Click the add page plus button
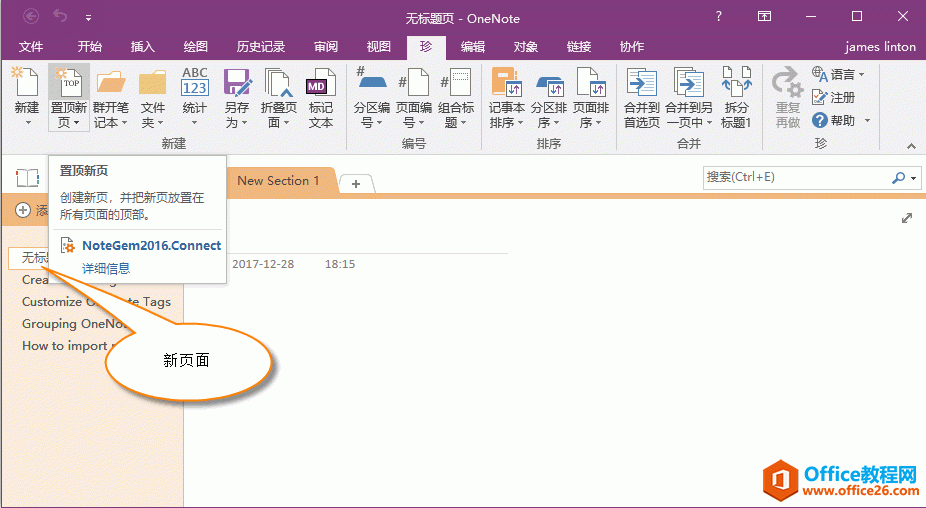 [x=23, y=210]
